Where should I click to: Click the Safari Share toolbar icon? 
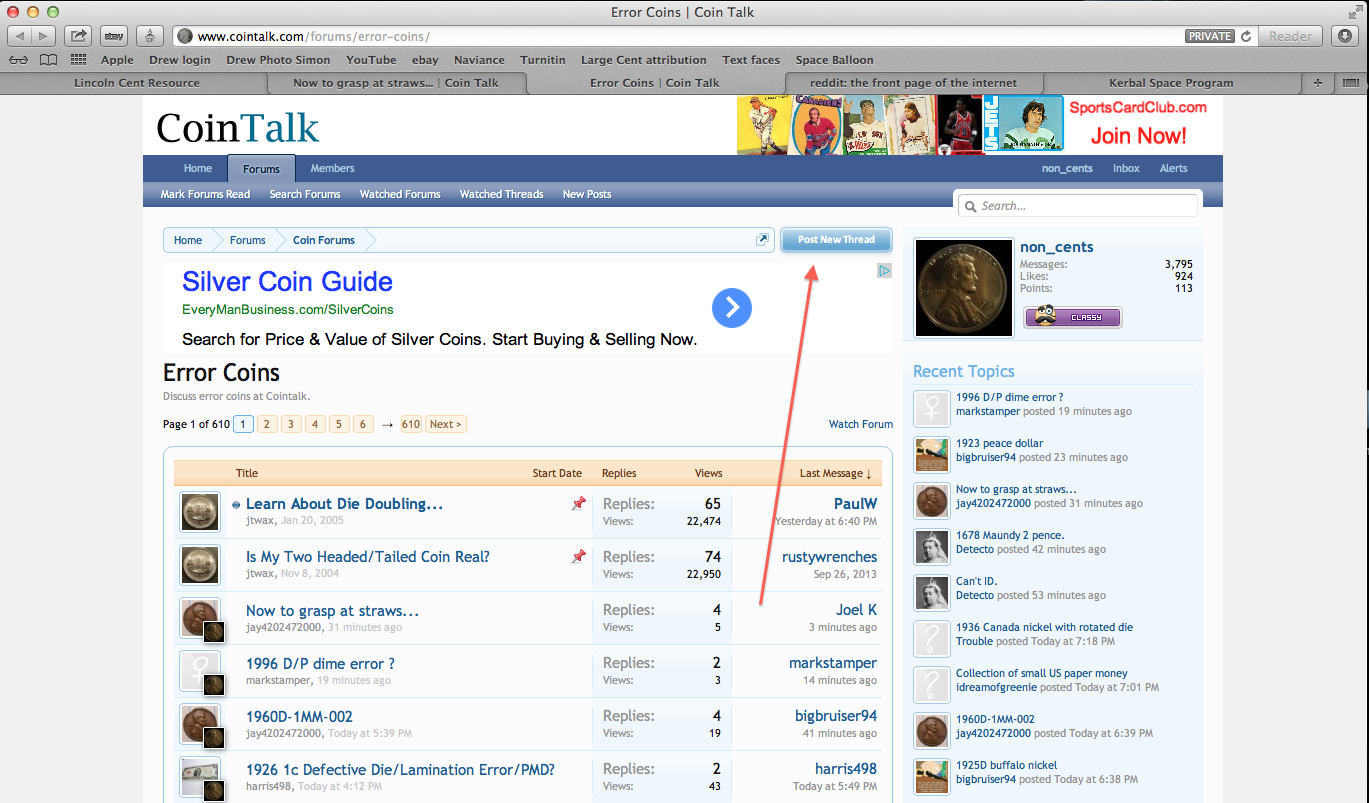click(77, 36)
